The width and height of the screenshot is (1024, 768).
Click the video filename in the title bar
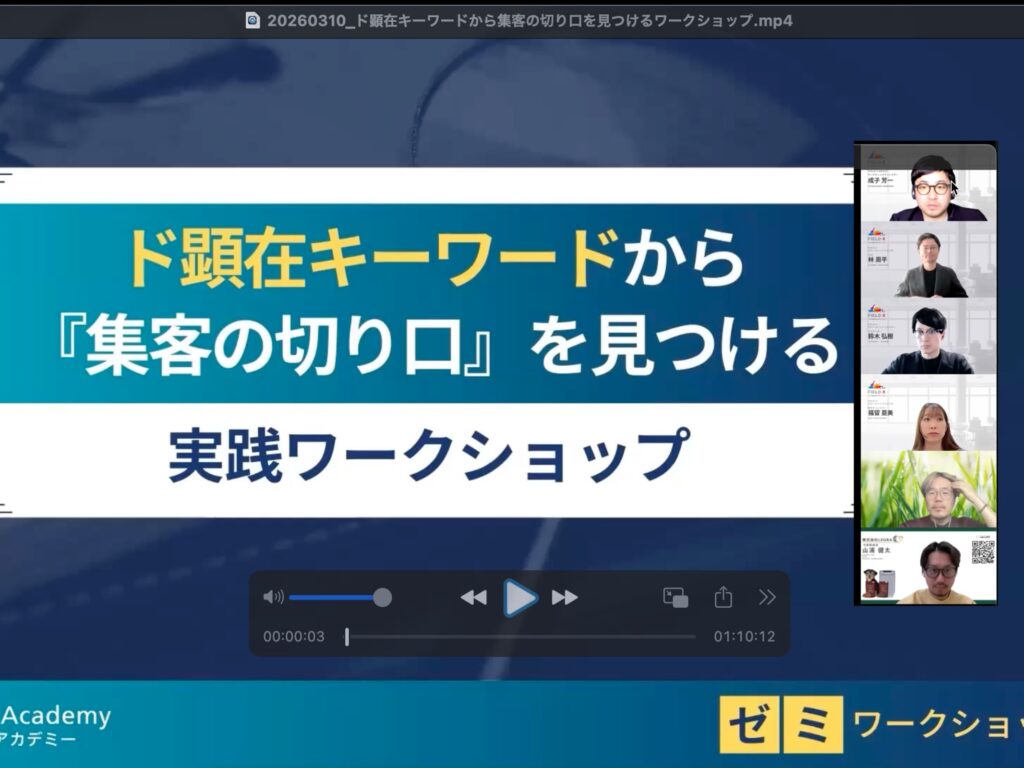click(x=530, y=20)
